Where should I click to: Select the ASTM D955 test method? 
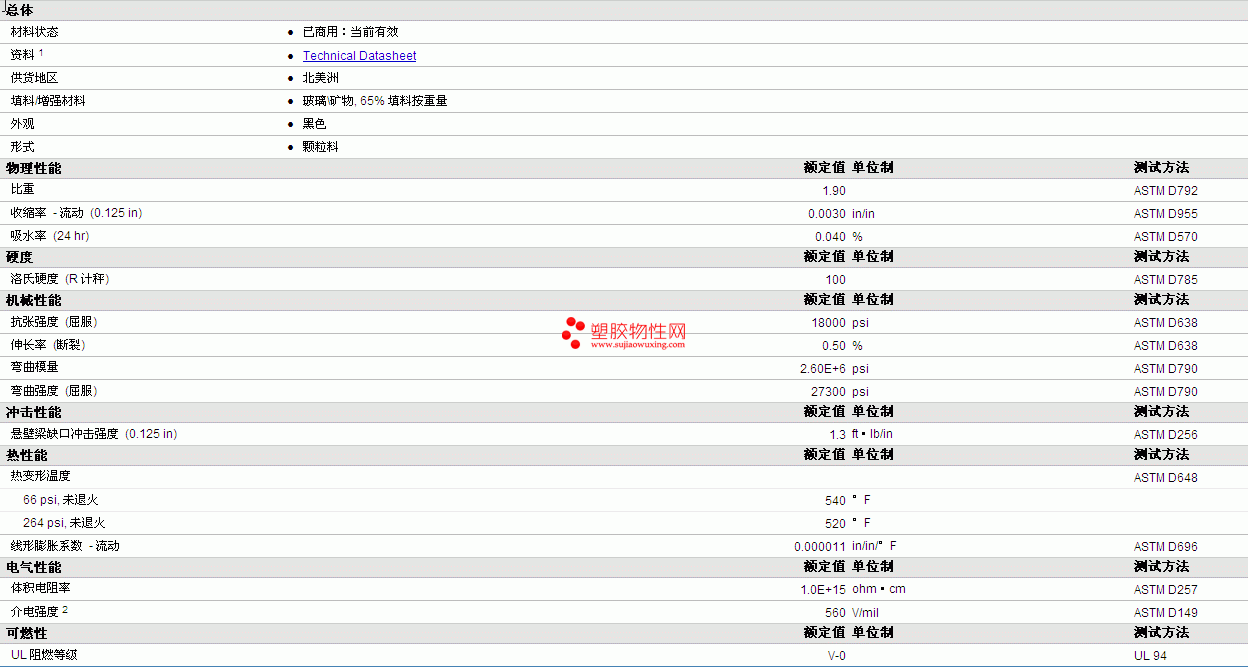1166,214
